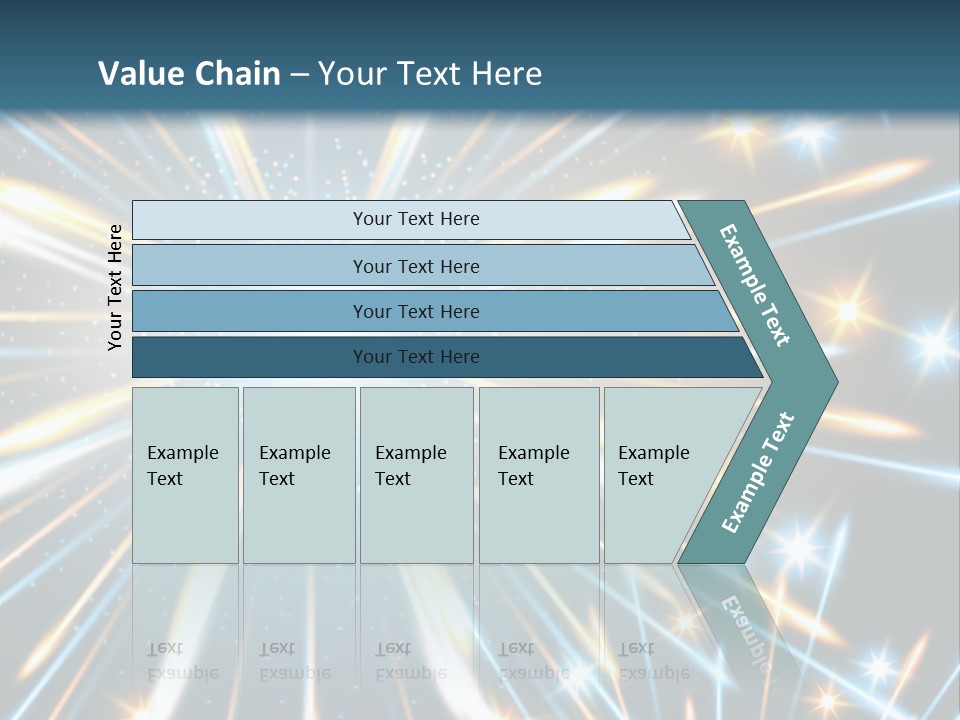
Task: Click the reflected text under the third box
Action: point(411,662)
